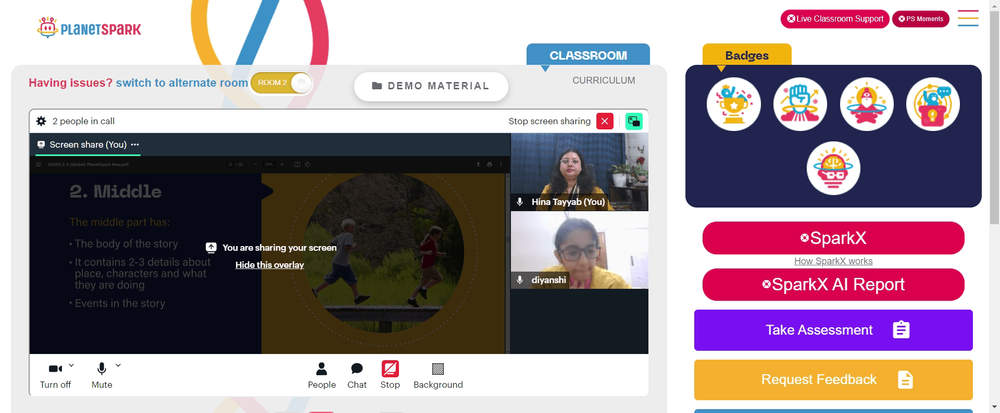Open the DEMO MATERIAL folder button

(431, 86)
